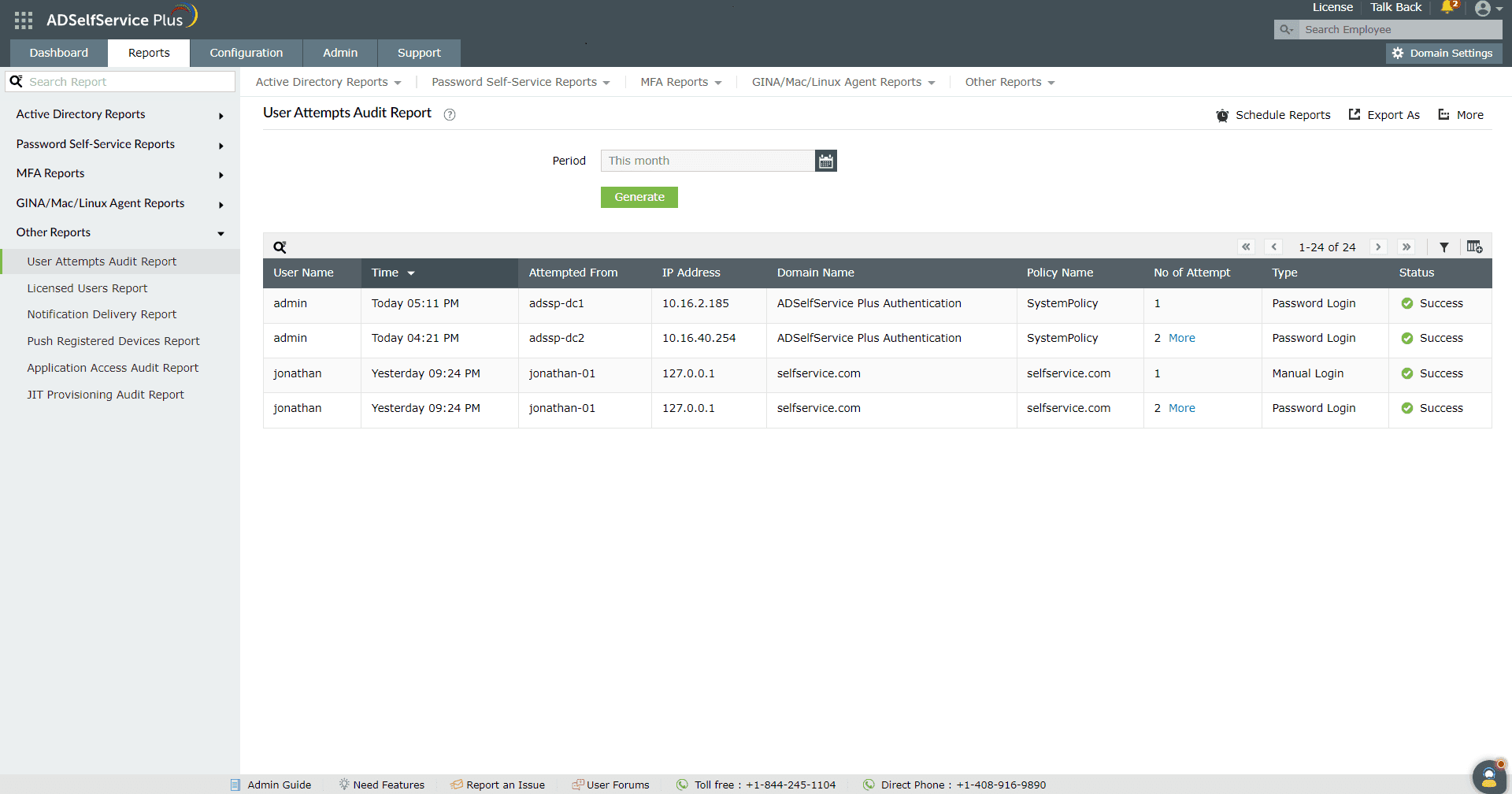Open the apps grid icon beside the logo

coord(23,20)
